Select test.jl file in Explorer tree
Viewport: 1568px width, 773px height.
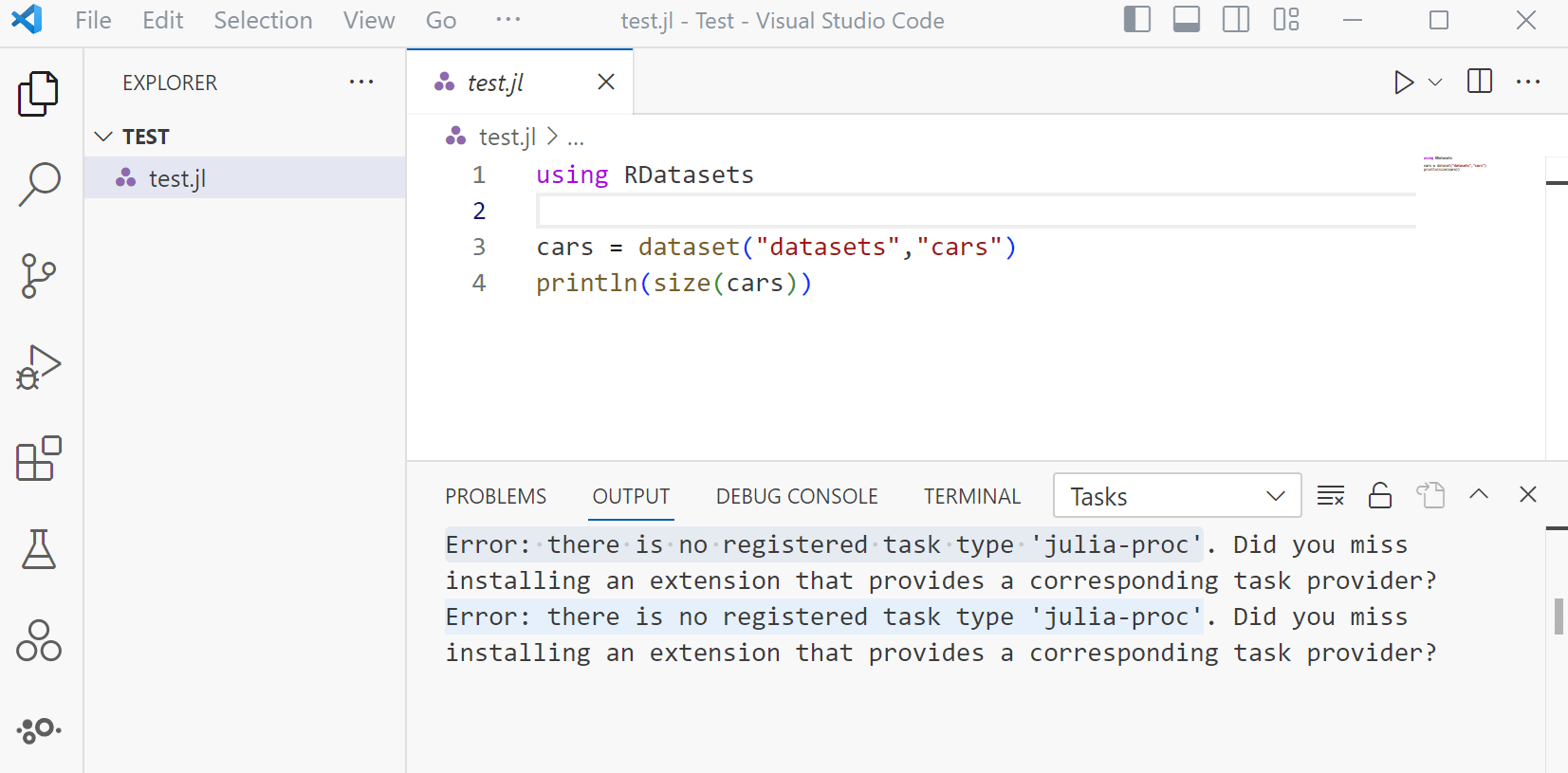tap(245, 178)
